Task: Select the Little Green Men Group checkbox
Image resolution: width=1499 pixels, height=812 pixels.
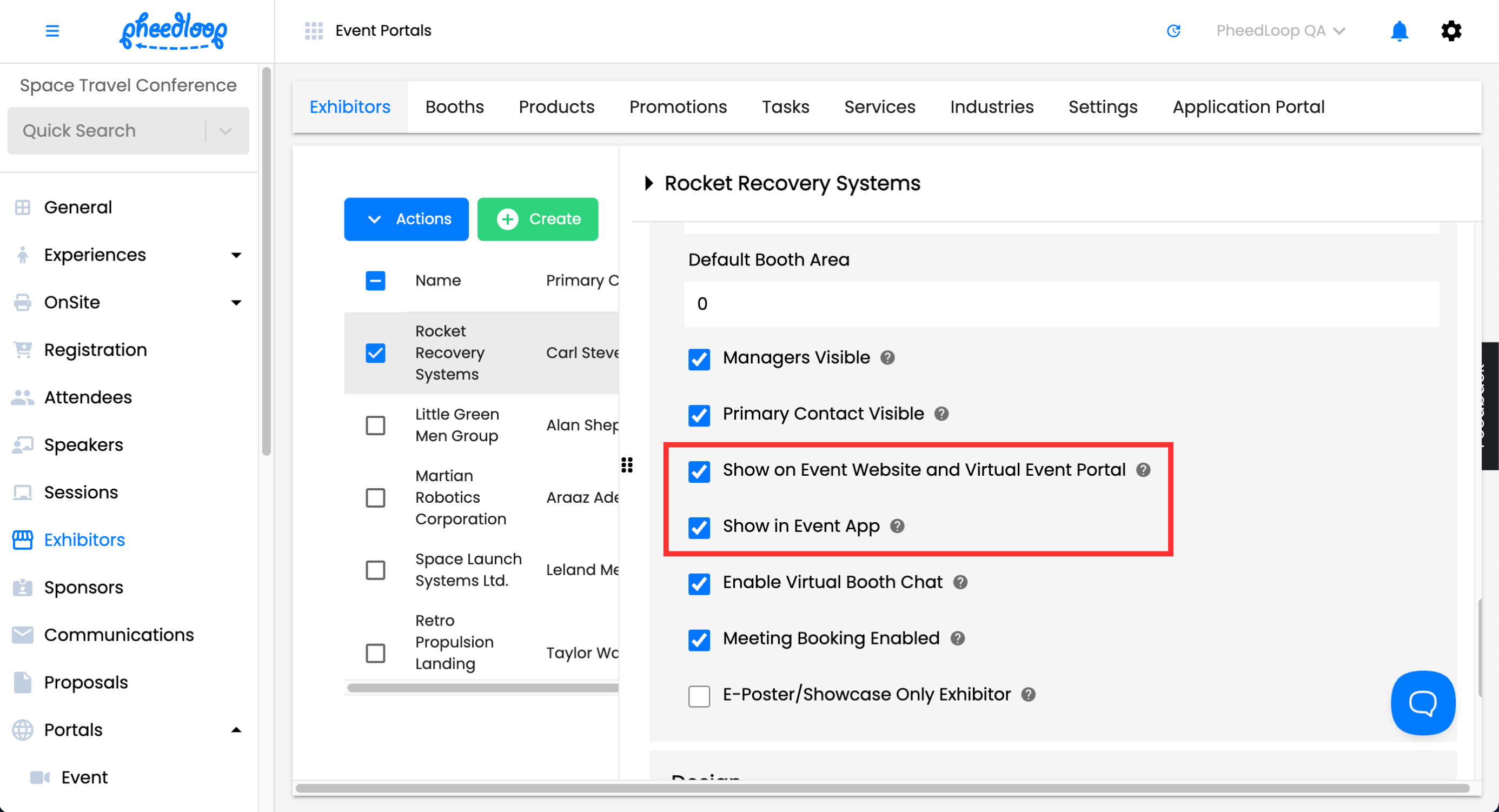Action: [x=375, y=426]
